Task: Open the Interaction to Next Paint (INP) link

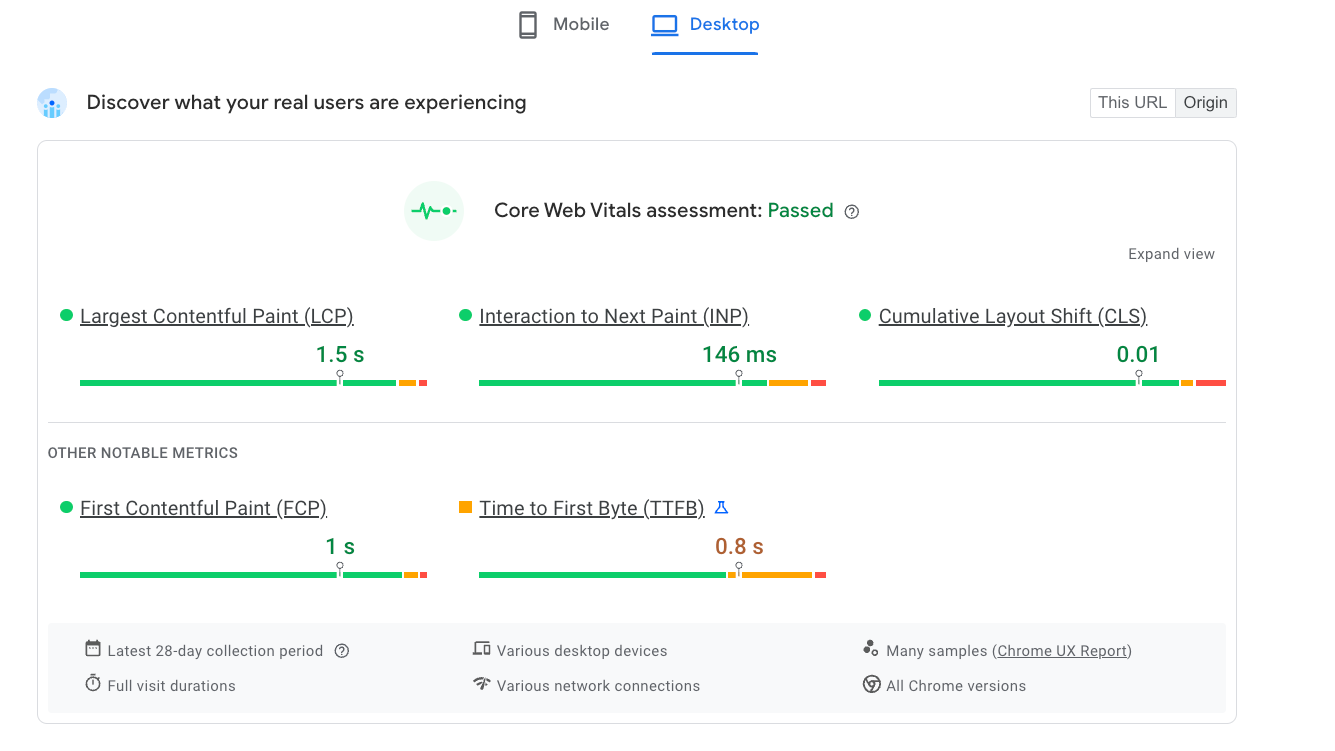Action: pos(614,316)
